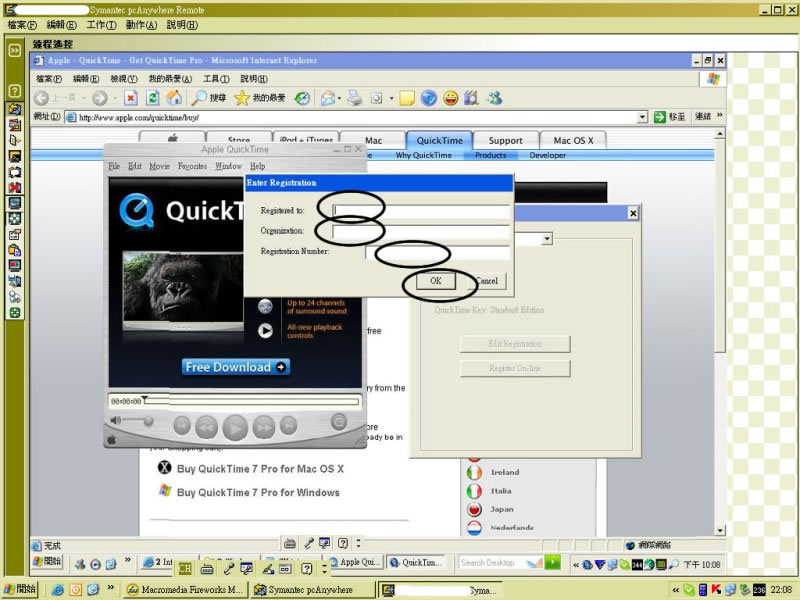Click the Apple logo tab on website
Screen dimensions: 800x600
[x=172, y=139]
